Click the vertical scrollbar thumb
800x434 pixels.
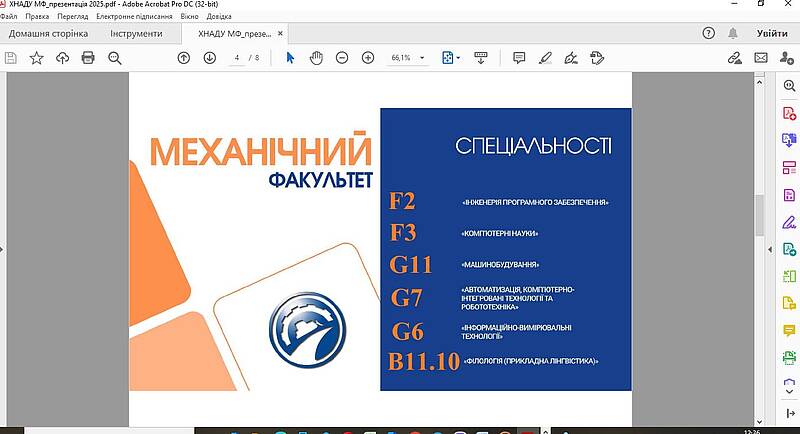759,214
